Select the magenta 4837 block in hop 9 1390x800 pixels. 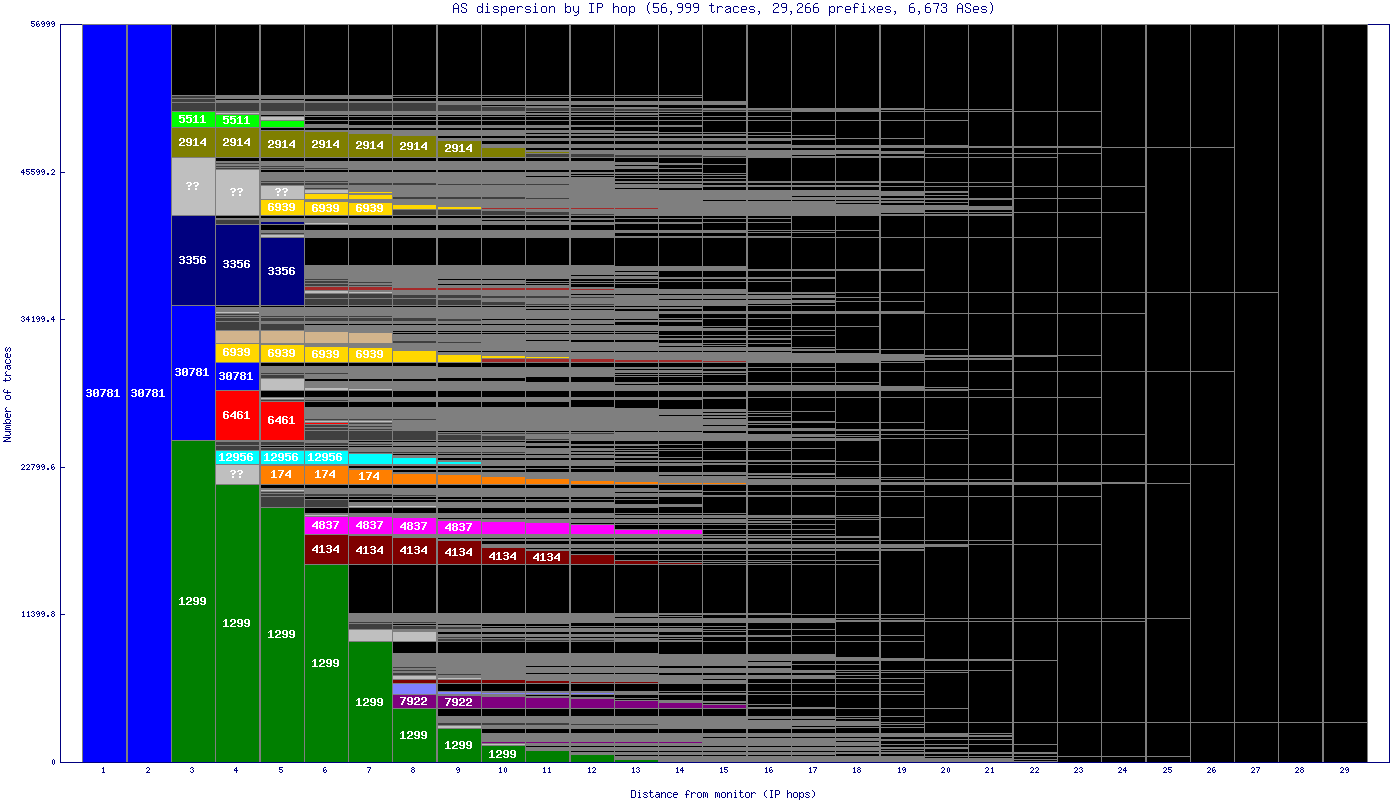pos(459,527)
